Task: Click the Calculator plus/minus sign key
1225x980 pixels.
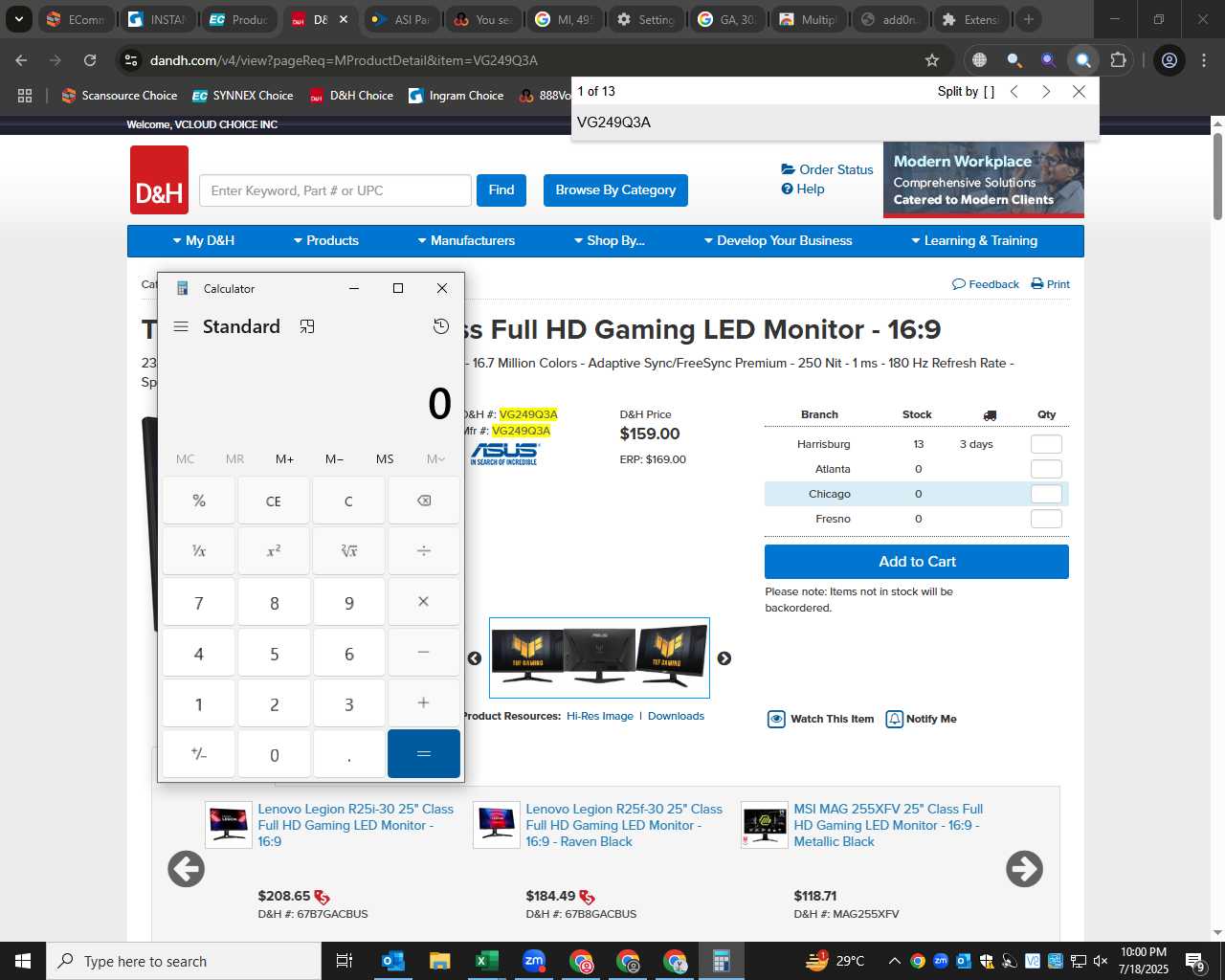Action: click(x=199, y=754)
